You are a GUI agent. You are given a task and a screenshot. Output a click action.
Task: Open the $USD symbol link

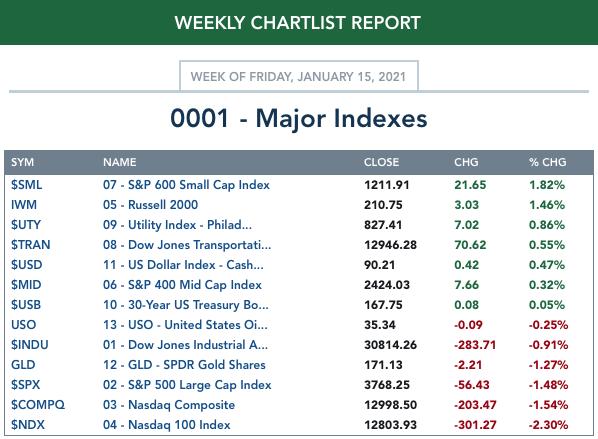[x=26, y=265]
